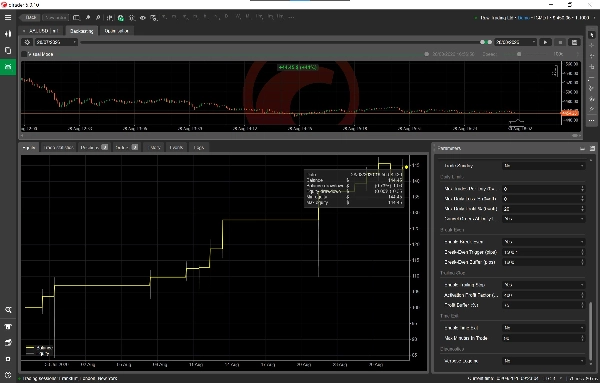The width and height of the screenshot is (600, 383).
Task: Open the Enable Trailing Stop dropdown
Action: click(x=543, y=285)
